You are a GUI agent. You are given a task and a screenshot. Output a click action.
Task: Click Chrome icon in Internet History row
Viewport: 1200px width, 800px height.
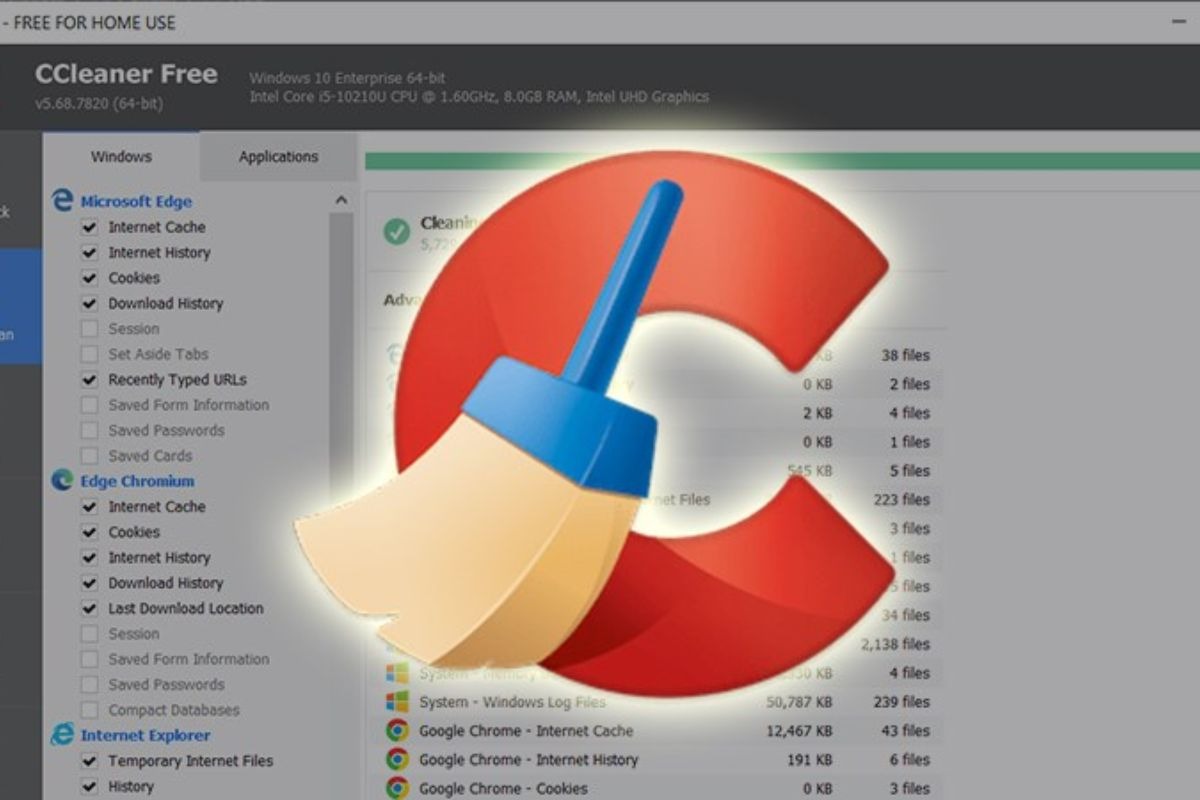click(x=397, y=760)
